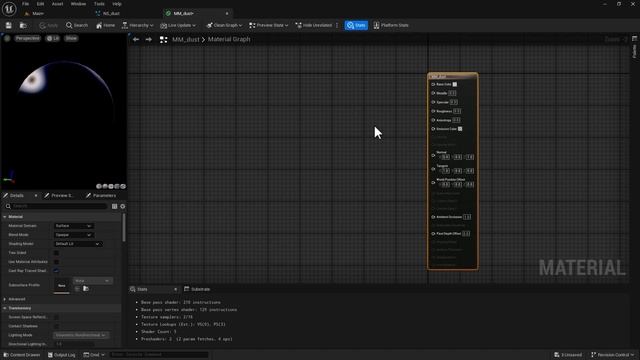Open the viewport options menu icon
This screenshot has width=640, height=360.
[7, 38]
